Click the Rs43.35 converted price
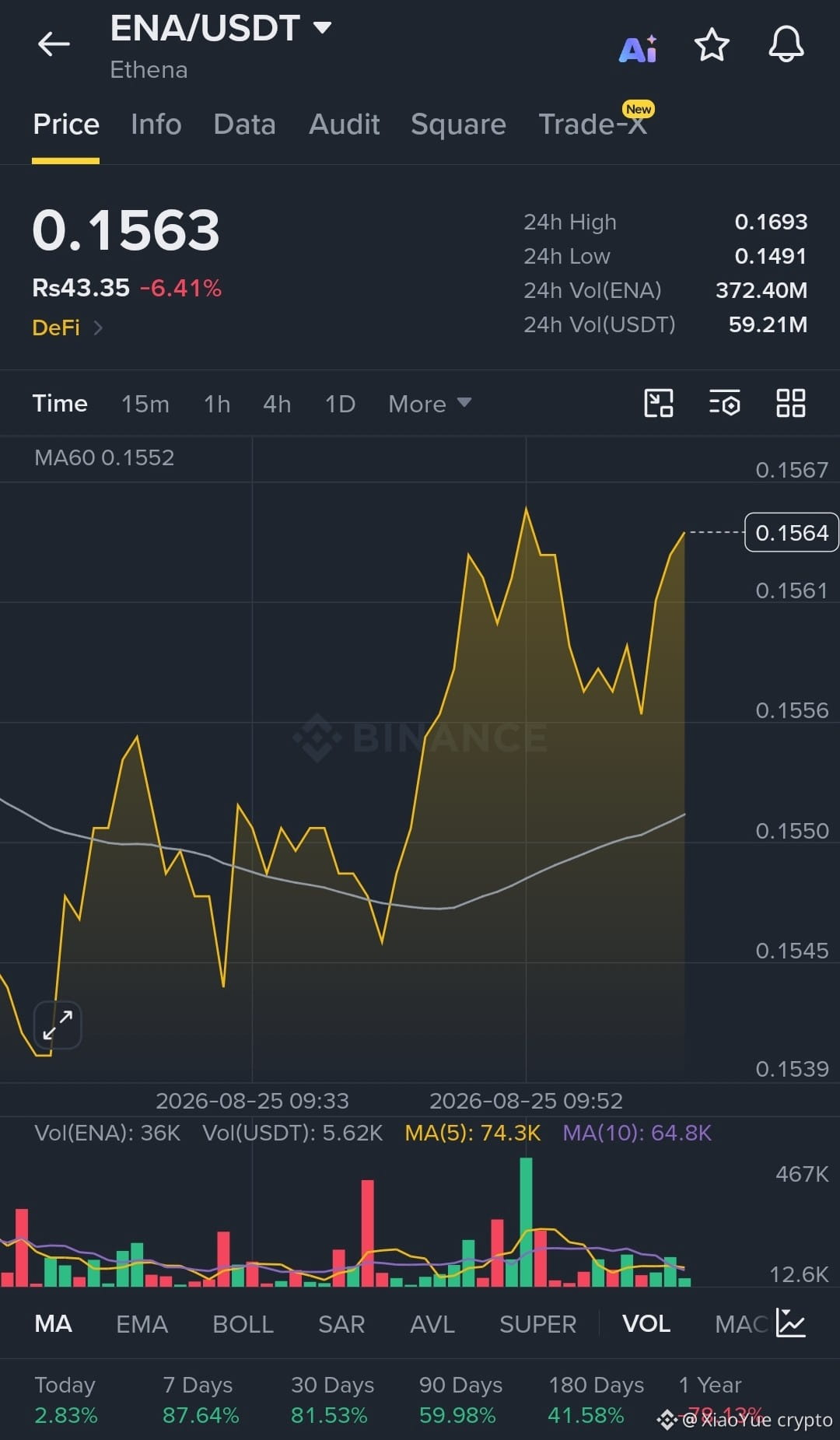The width and height of the screenshot is (840, 1440). pyautogui.click(x=81, y=289)
